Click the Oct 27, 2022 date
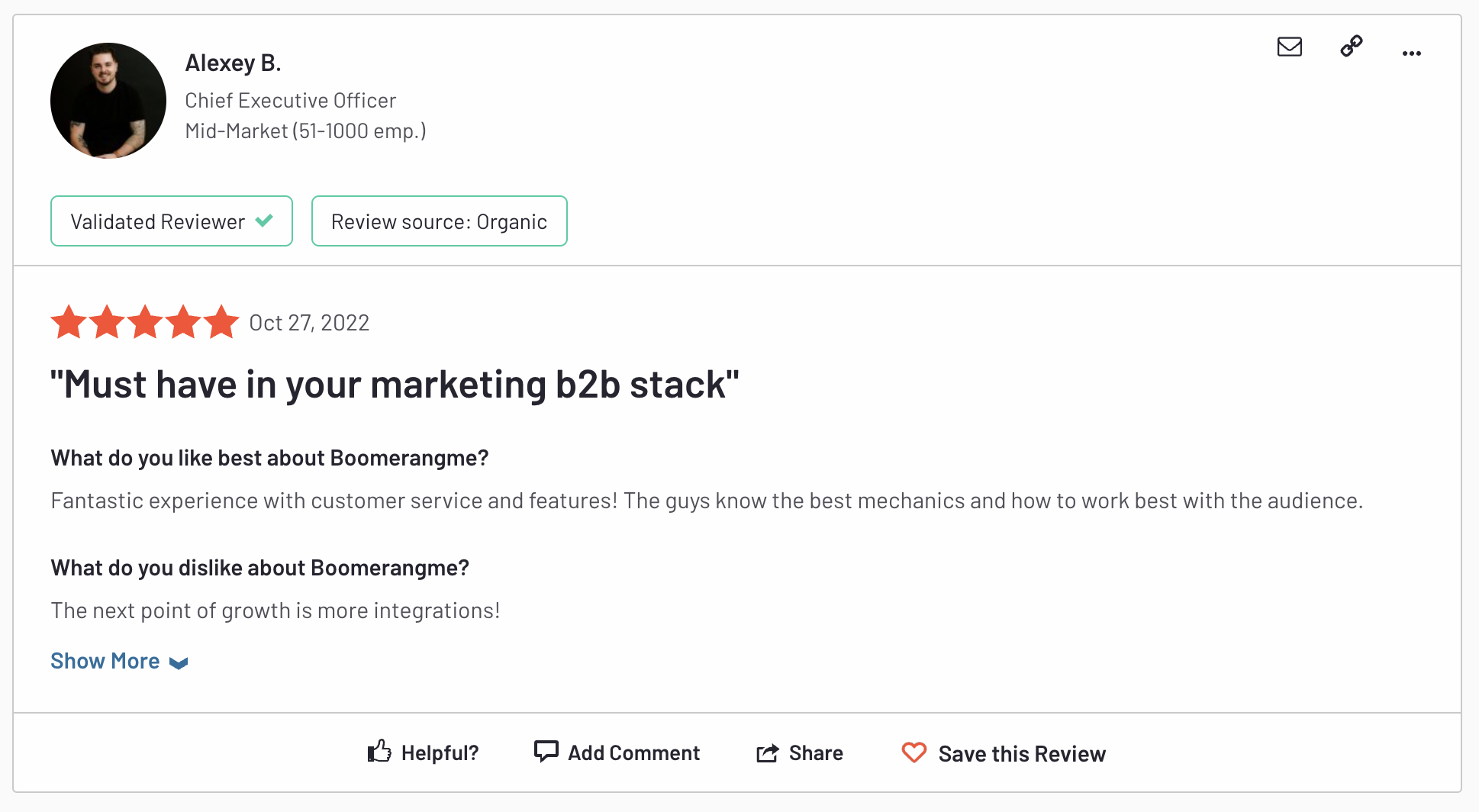 [x=309, y=323]
